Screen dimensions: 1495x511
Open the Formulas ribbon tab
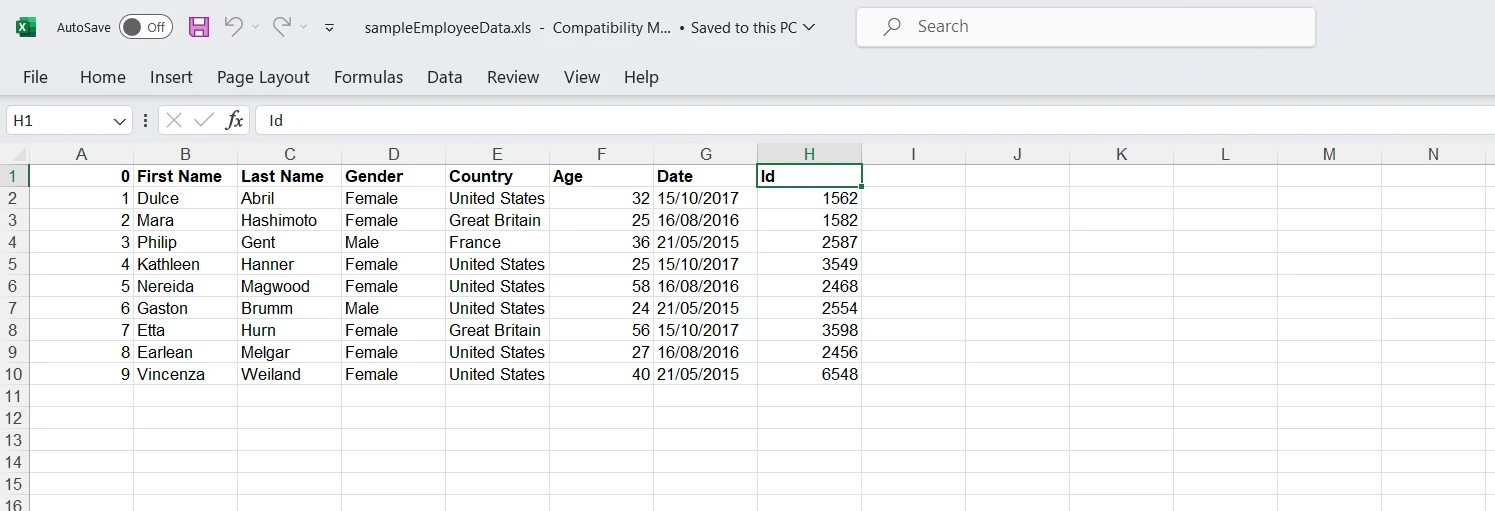click(x=368, y=77)
